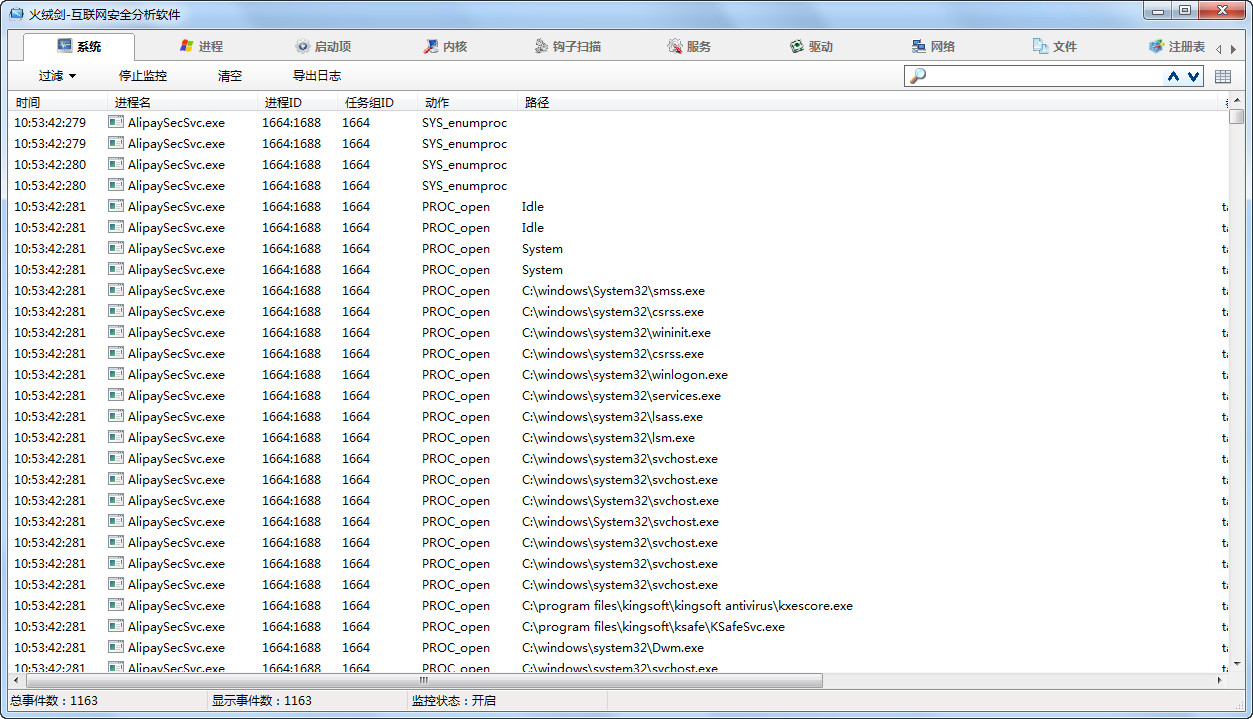Click the horizontal scrollbar left arrow
The width and height of the screenshot is (1253, 719).
tap(17, 680)
